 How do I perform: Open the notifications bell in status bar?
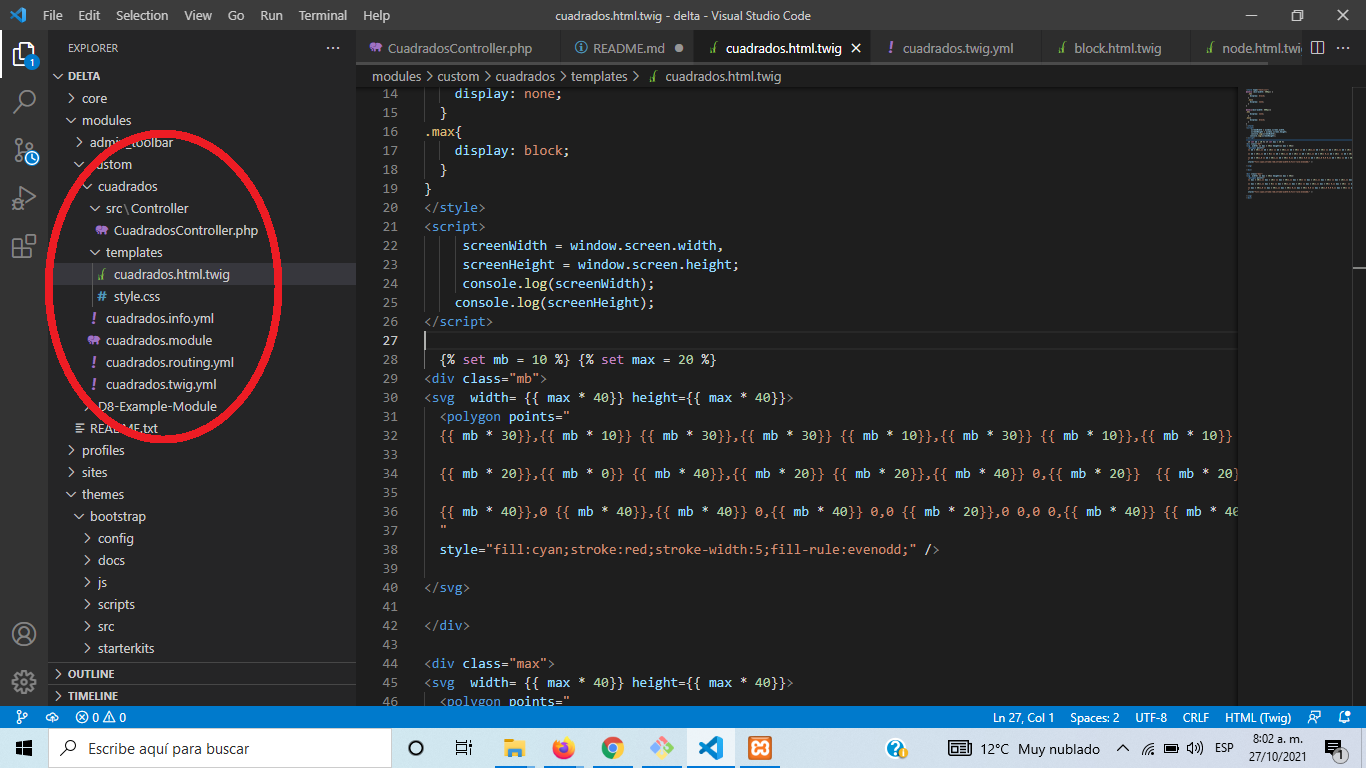coord(1344,717)
